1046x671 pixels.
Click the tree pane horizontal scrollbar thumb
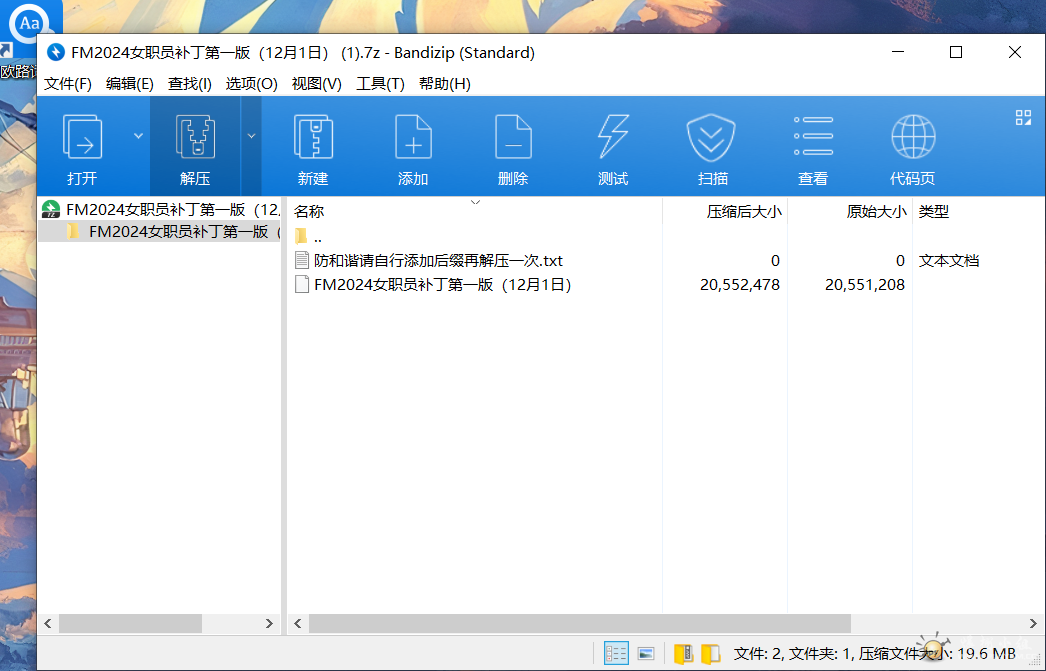[x=130, y=624]
